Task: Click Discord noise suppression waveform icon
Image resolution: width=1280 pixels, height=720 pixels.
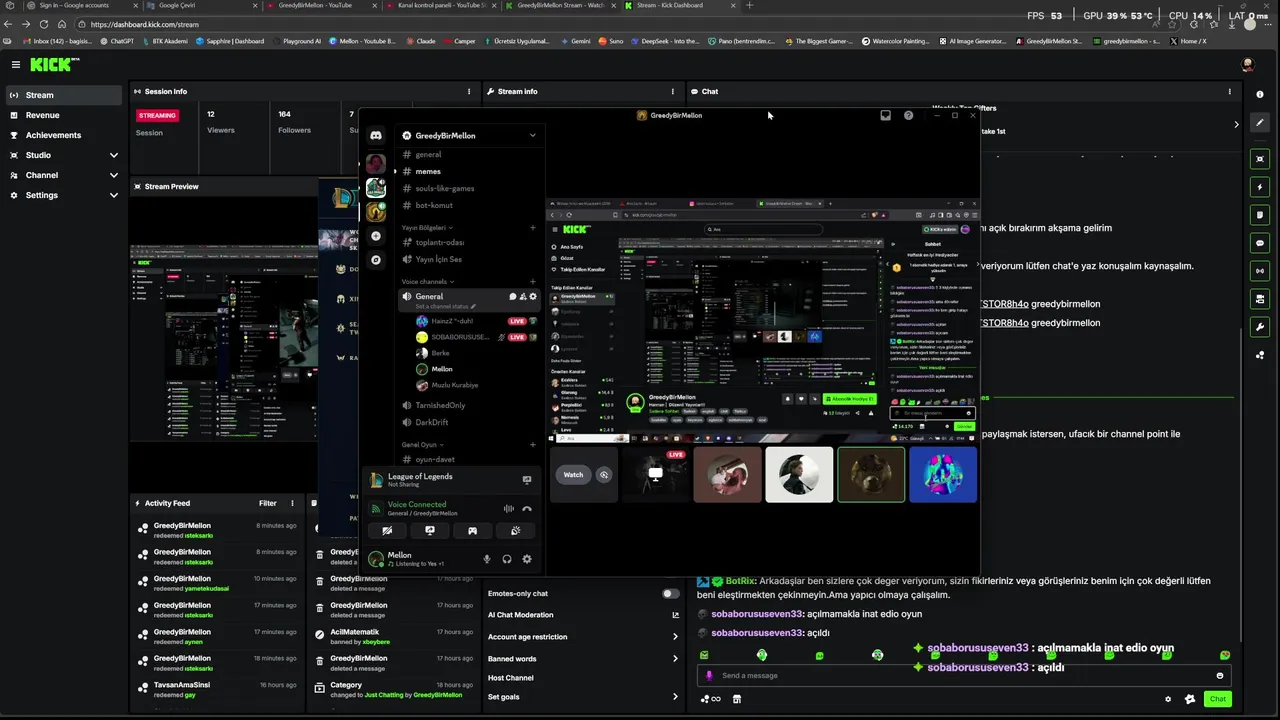Action: (508, 509)
